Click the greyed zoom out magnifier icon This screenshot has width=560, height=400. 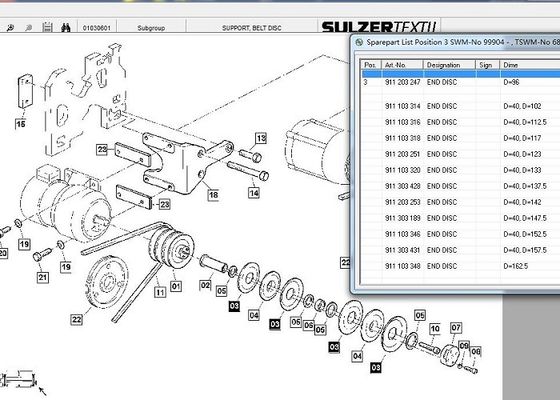(x=29, y=28)
